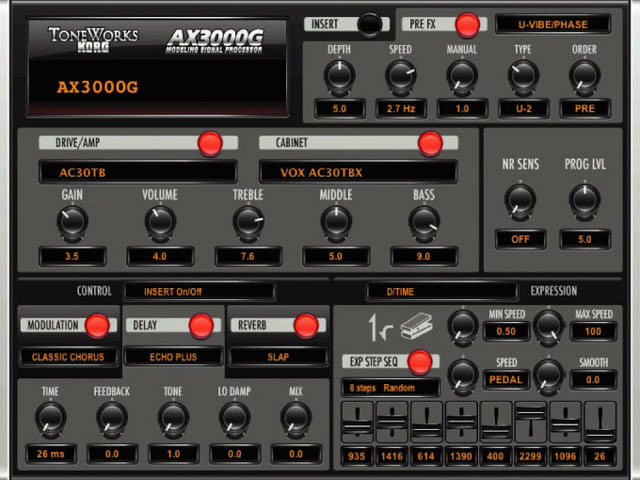
Task: Click the step slider above 1416
Action: click(x=392, y=422)
